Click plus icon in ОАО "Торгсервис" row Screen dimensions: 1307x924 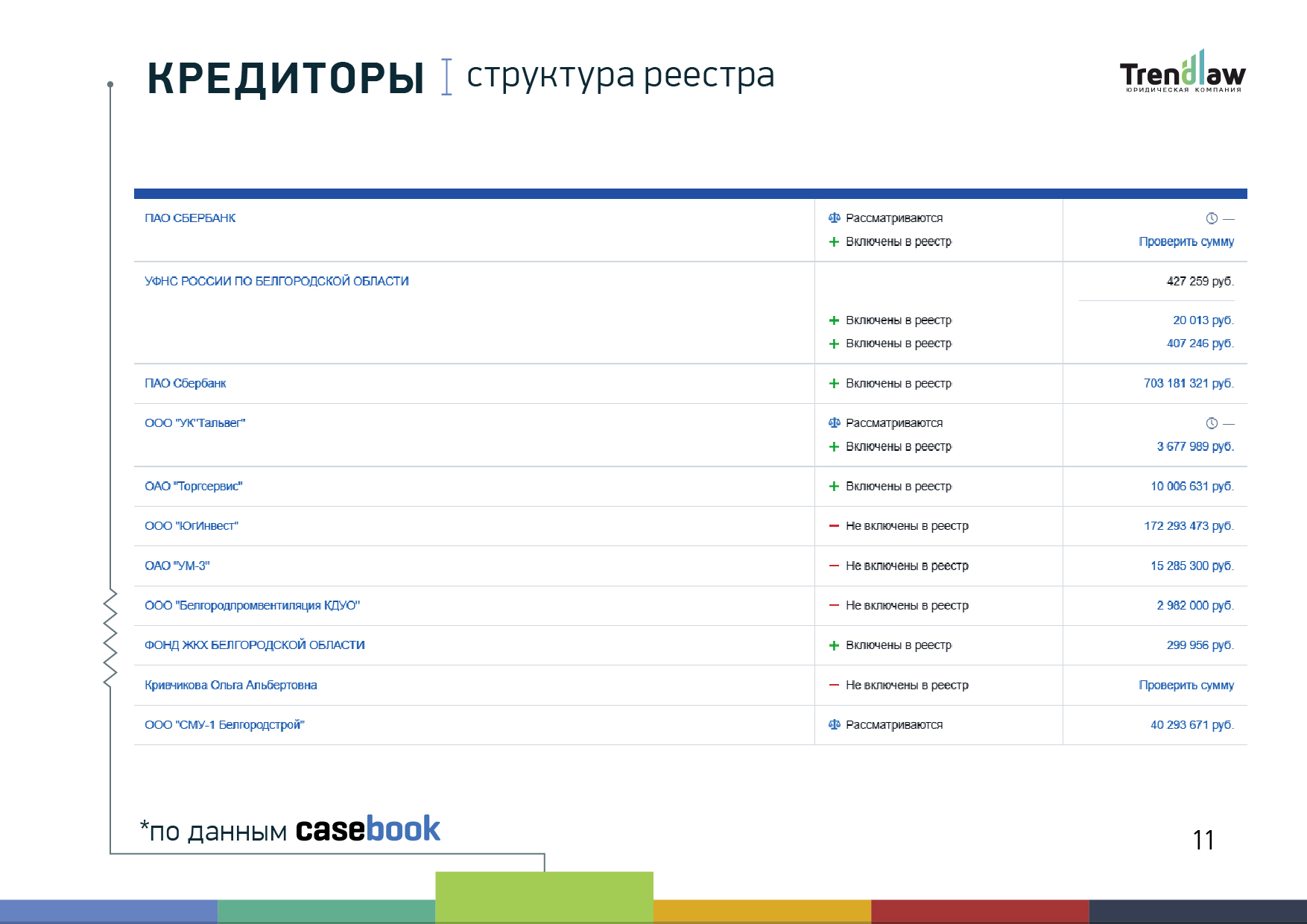(835, 487)
